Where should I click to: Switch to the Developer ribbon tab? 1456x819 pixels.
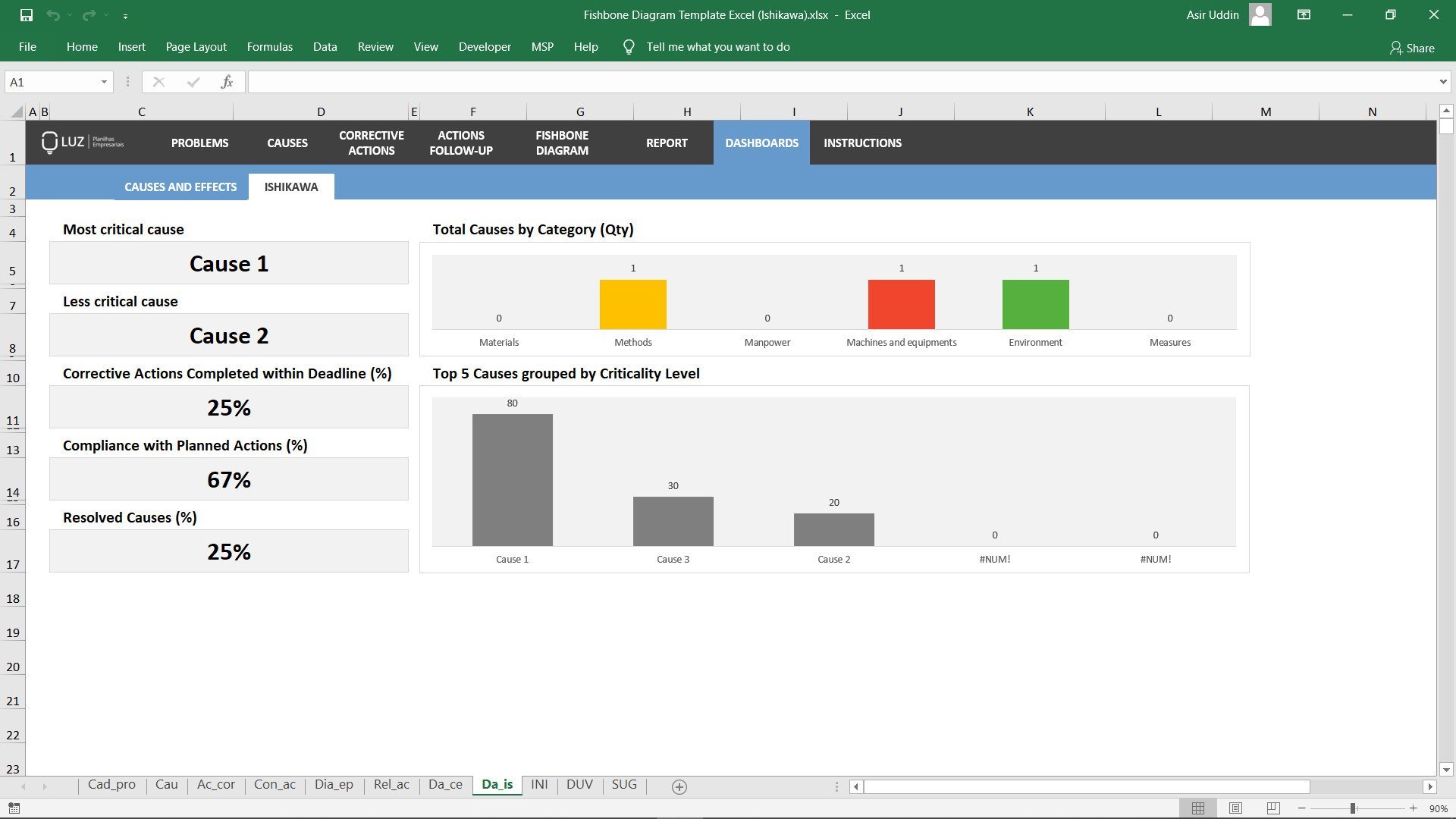click(485, 46)
